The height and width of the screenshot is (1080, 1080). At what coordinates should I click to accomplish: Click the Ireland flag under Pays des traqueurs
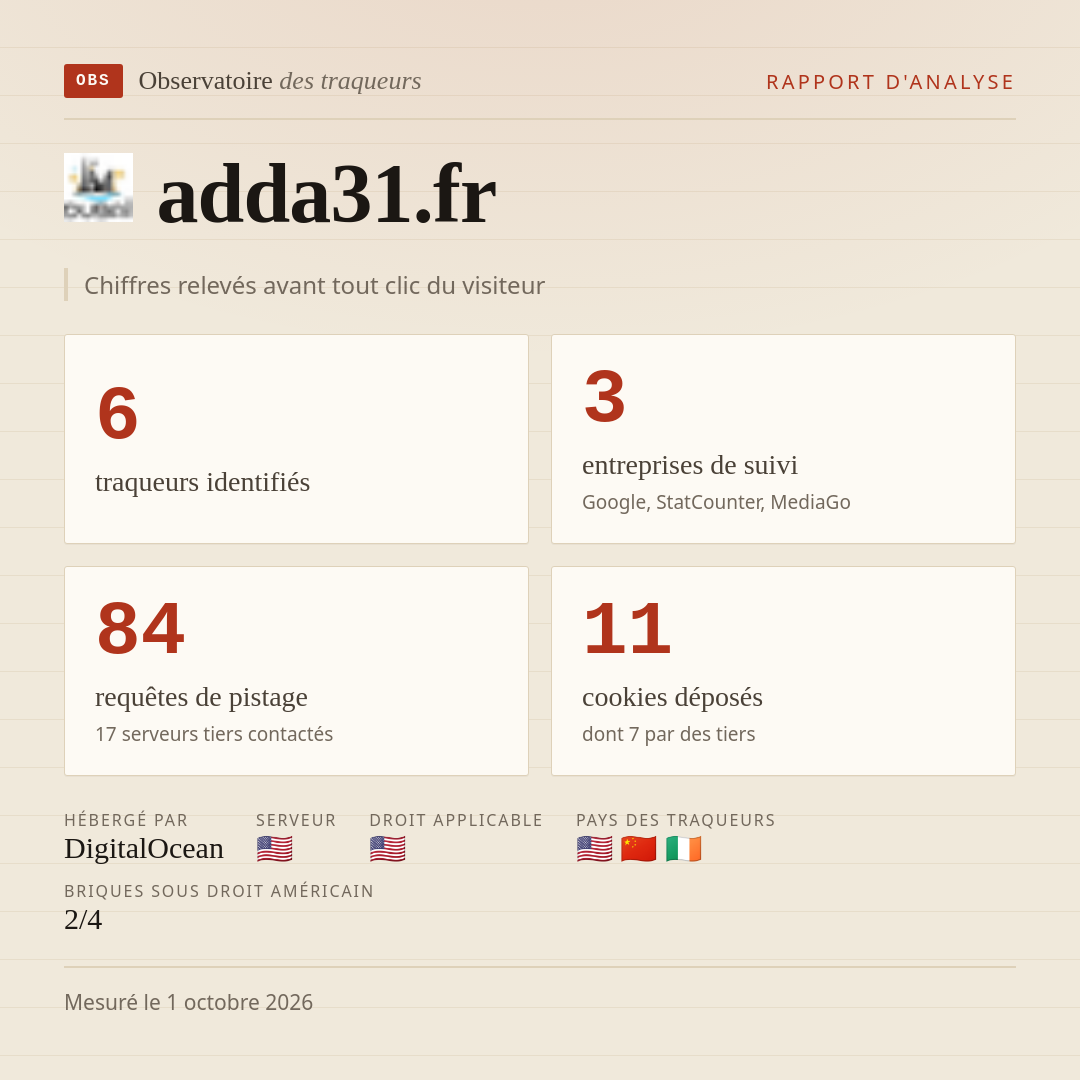[683, 849]
